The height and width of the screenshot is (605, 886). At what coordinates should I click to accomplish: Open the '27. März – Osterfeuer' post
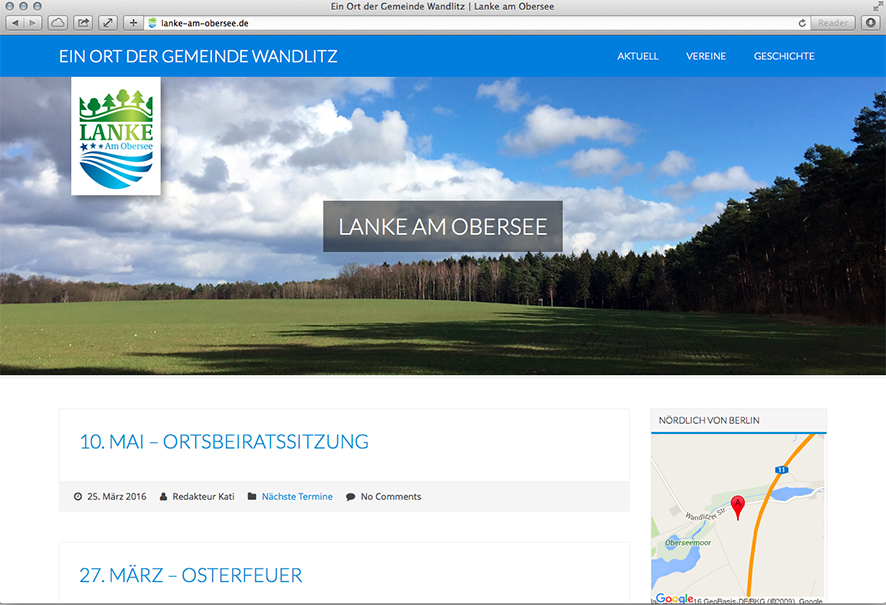click(x=191, y=575)
